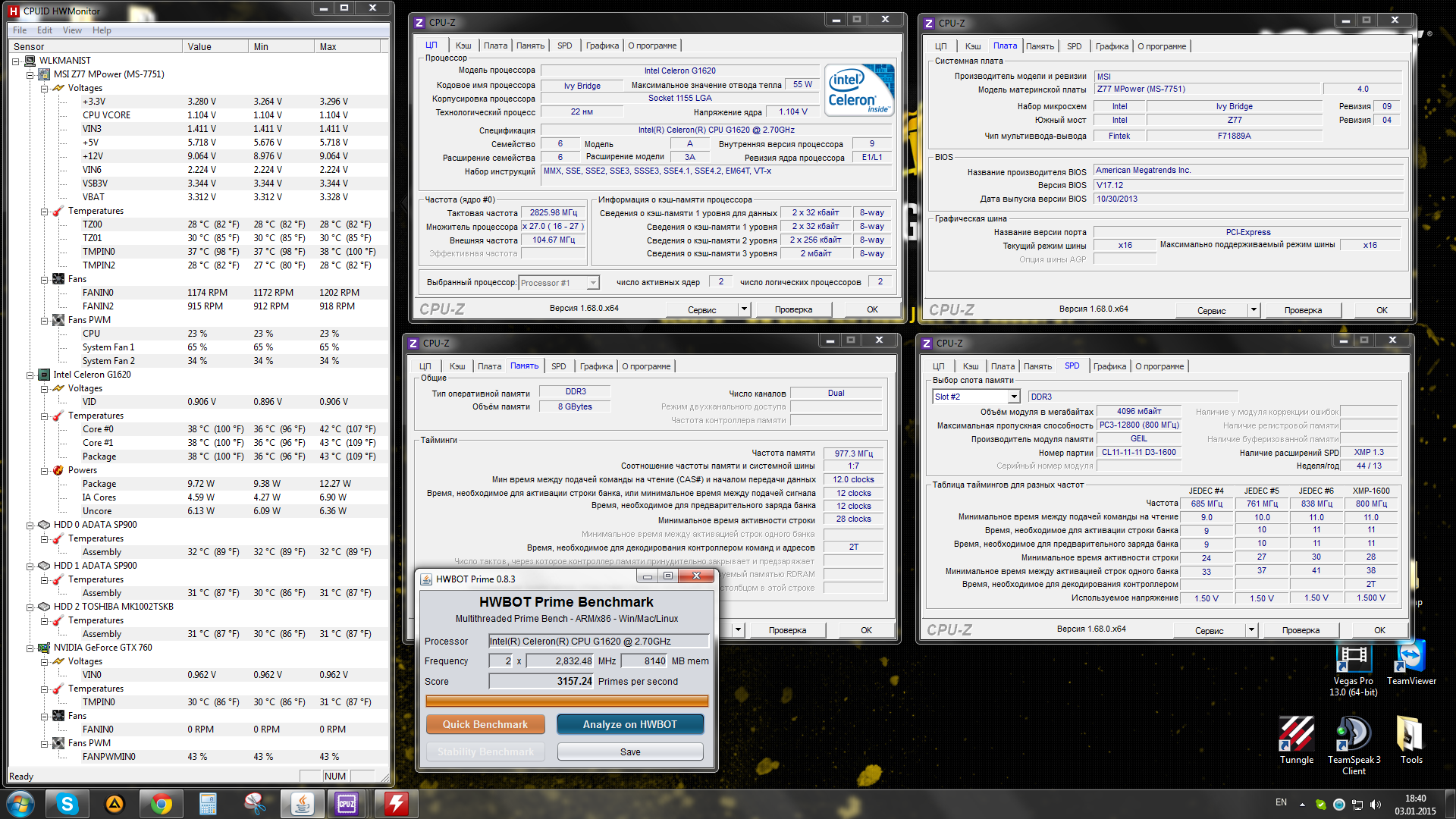The height and width of the screenshot is (819, 1456).
Task: Click the Frequency field showing 2,832.48
Action: pyautogui.click(x=560, y=661)
